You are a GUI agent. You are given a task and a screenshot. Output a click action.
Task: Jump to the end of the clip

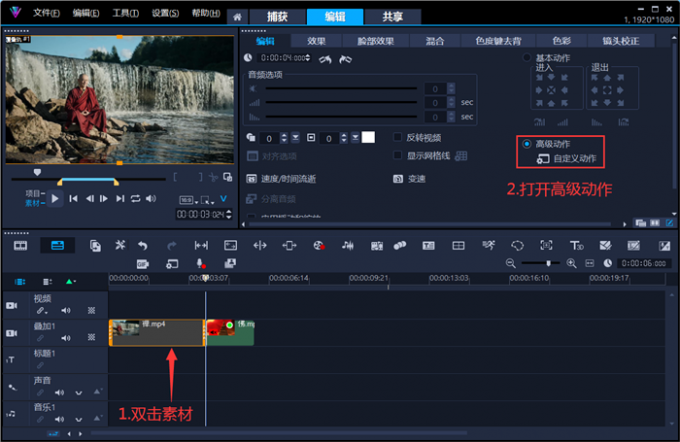click(x=120, y=199)
